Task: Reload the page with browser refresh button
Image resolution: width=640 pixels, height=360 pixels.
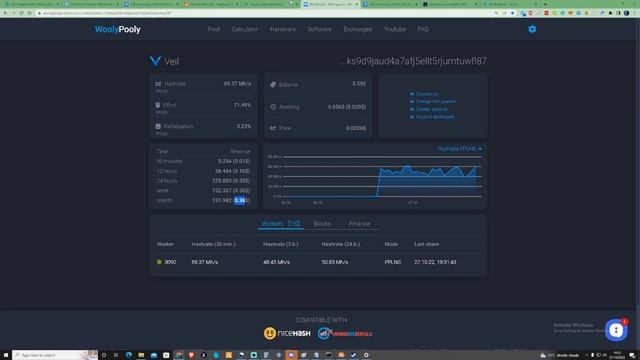Action: pos(22,13)
